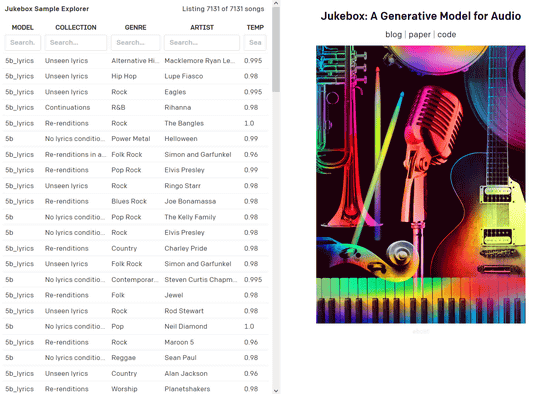Select The Bangles song row

[135, 123]
